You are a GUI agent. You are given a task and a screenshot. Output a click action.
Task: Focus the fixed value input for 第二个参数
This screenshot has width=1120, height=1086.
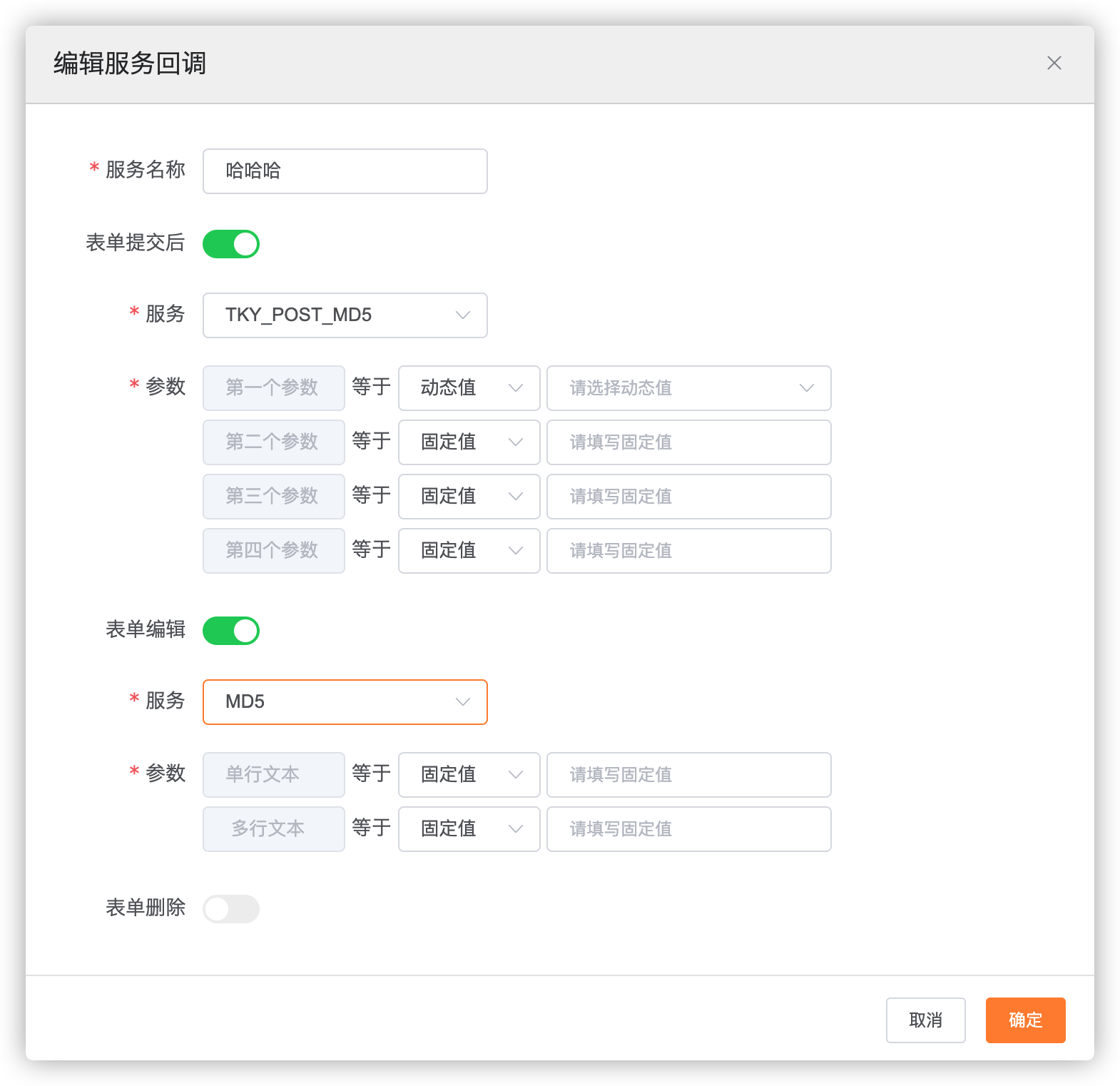click(x=688, y=442)
